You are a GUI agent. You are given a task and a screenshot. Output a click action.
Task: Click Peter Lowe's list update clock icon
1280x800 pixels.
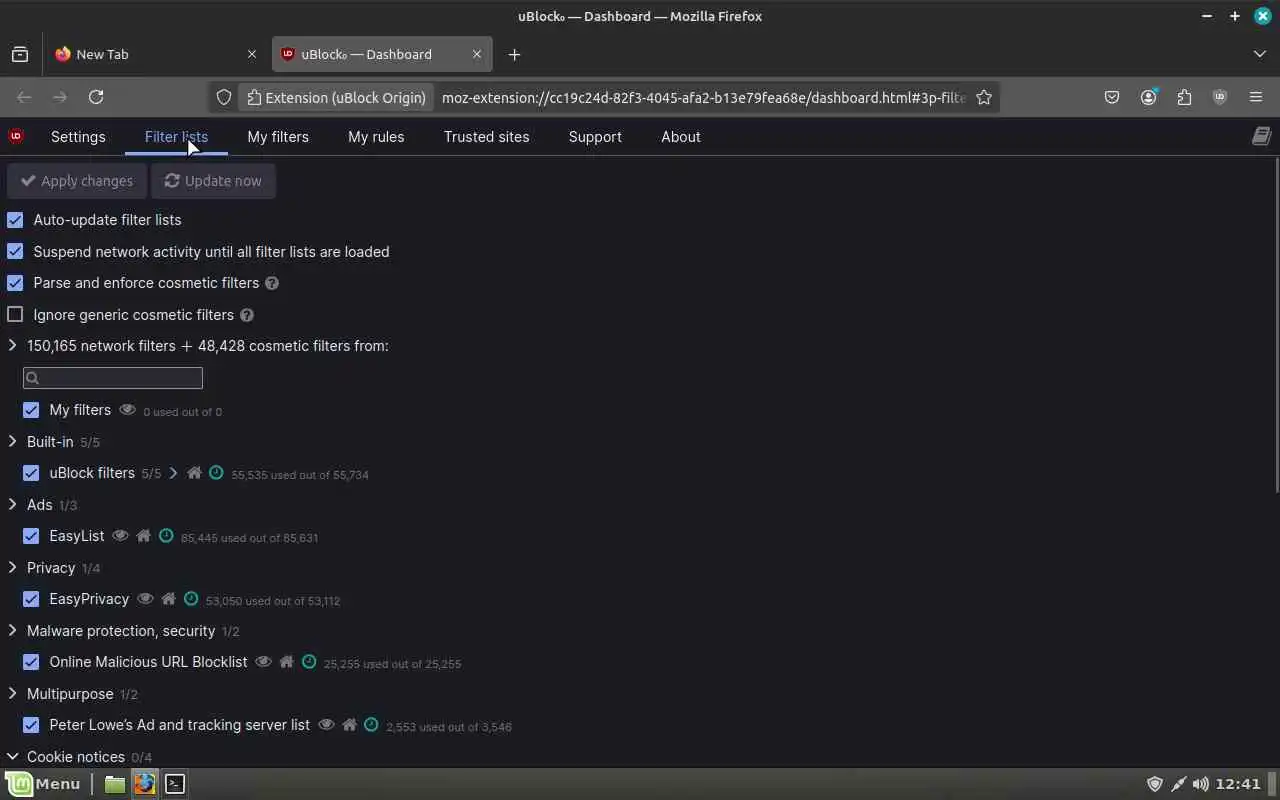(371, 725)
